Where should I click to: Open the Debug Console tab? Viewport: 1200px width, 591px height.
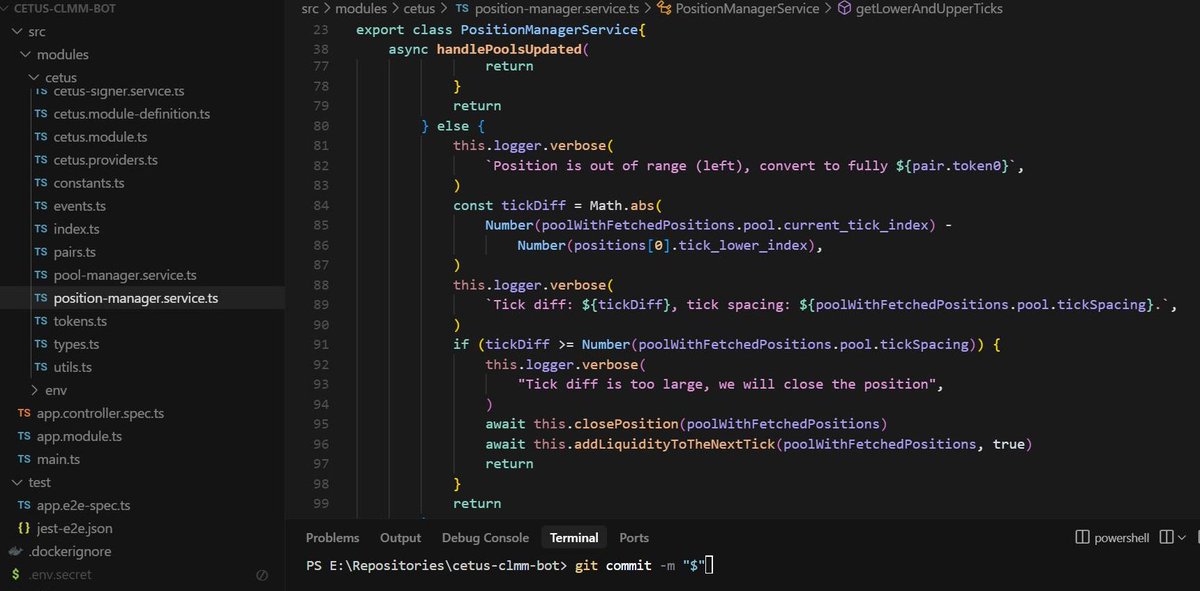click(485, 537)
